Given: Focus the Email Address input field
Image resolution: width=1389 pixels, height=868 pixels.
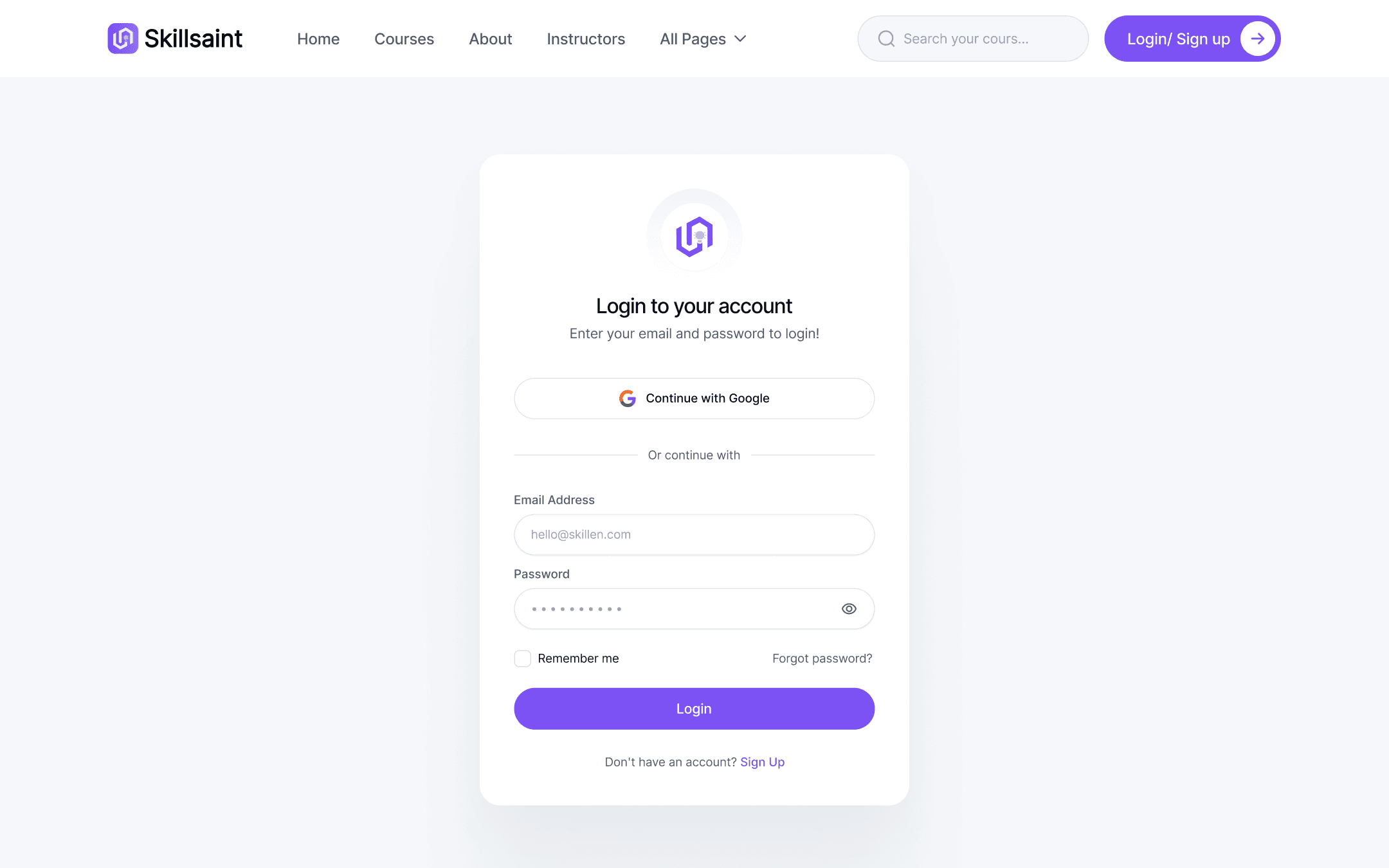Looking at the screenshot, I should (694, 535).
